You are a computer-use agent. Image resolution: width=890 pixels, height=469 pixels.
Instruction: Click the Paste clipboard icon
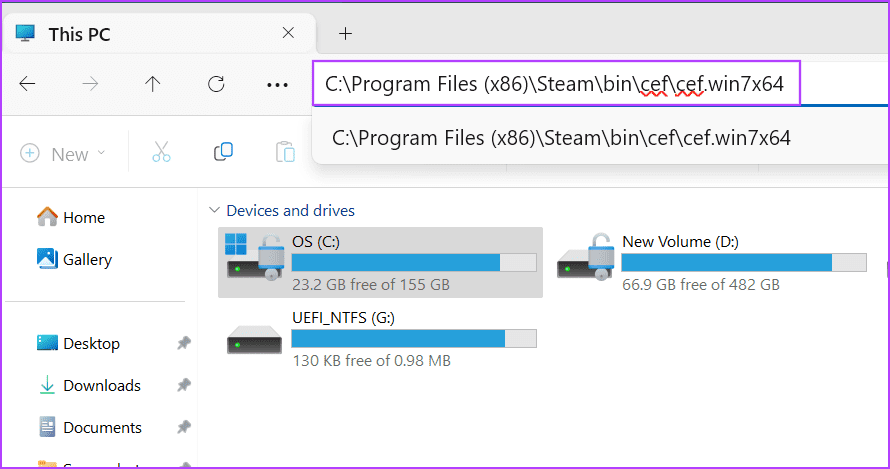286,152
